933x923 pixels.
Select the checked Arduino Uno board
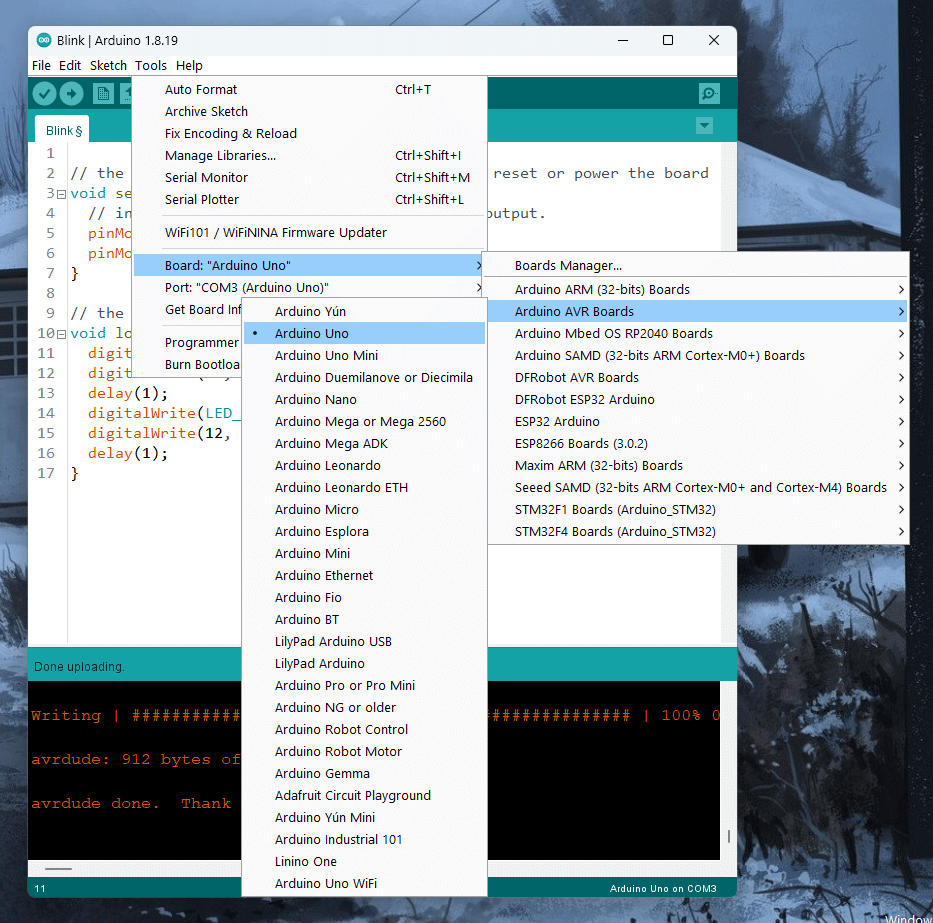(x=364, y=333)
